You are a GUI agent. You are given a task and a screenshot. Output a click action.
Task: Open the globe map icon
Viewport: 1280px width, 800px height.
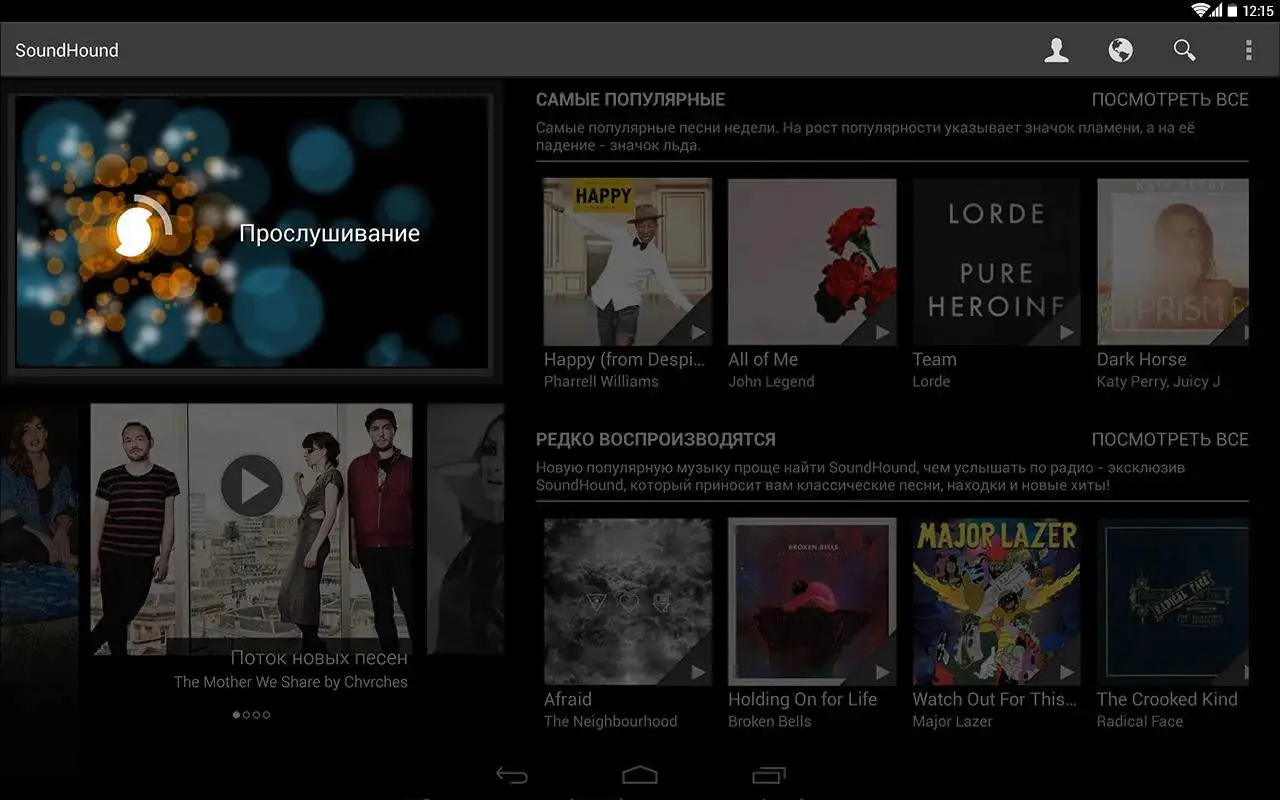1120,50
